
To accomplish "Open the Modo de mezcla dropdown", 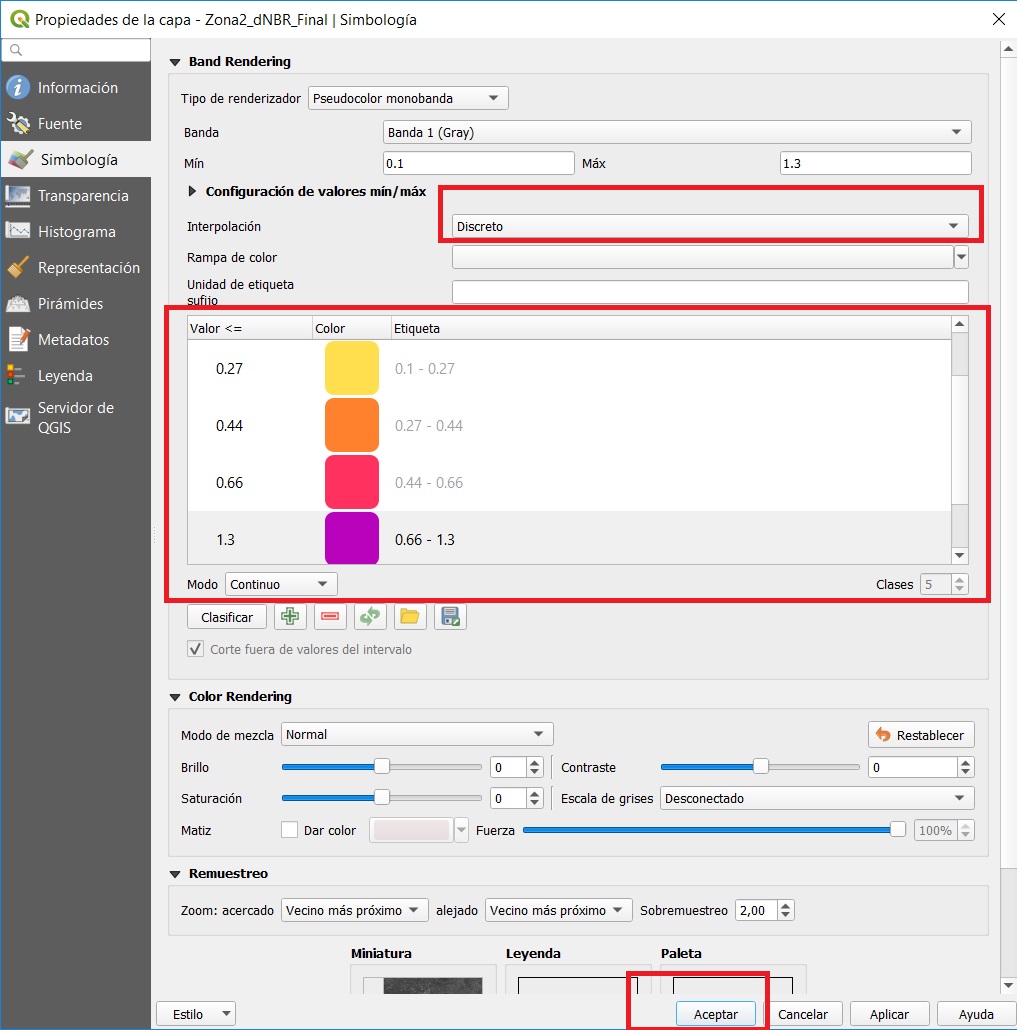I will [x=416, y=734].
